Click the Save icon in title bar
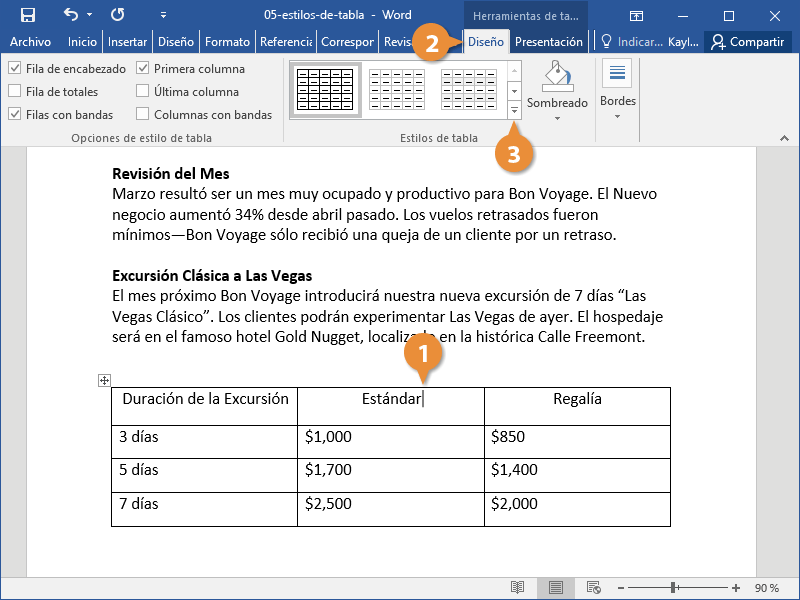The image size is (800, 600). pyautogui.click(x=28, y=15)
